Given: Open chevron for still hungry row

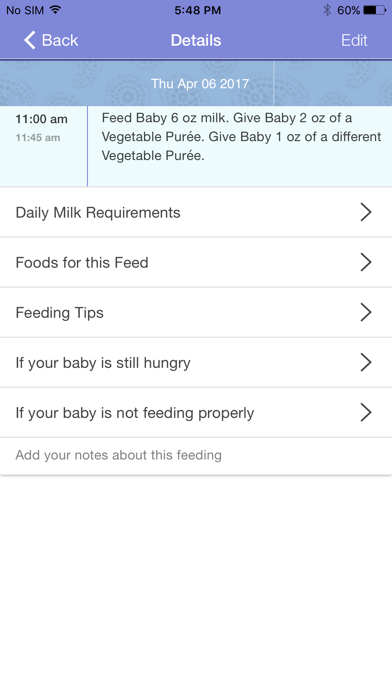Looking at the screenshot, I should [x=366, y=362].
